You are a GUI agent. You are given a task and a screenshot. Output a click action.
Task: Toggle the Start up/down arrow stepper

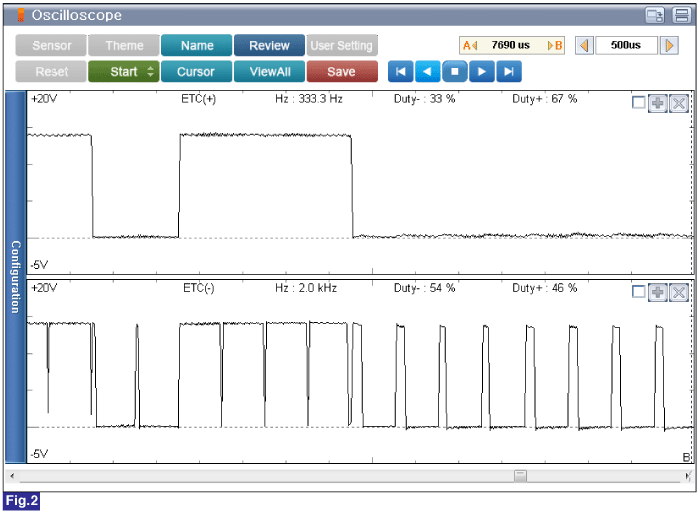[x=150, y=71]
